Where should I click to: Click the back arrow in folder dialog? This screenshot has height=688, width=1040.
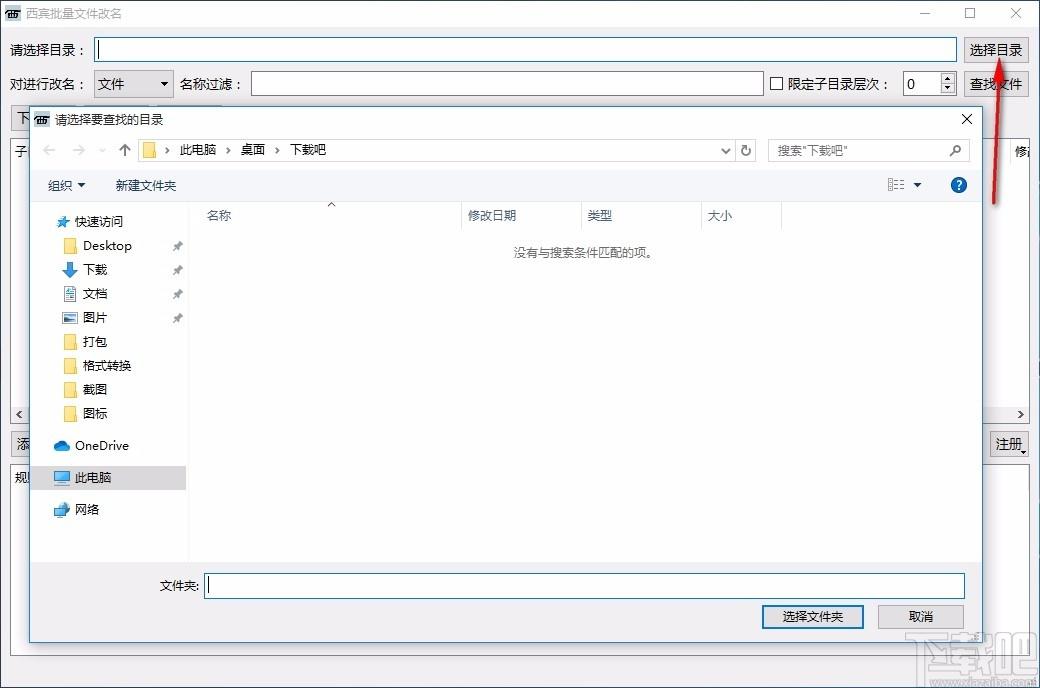point(49,151)
